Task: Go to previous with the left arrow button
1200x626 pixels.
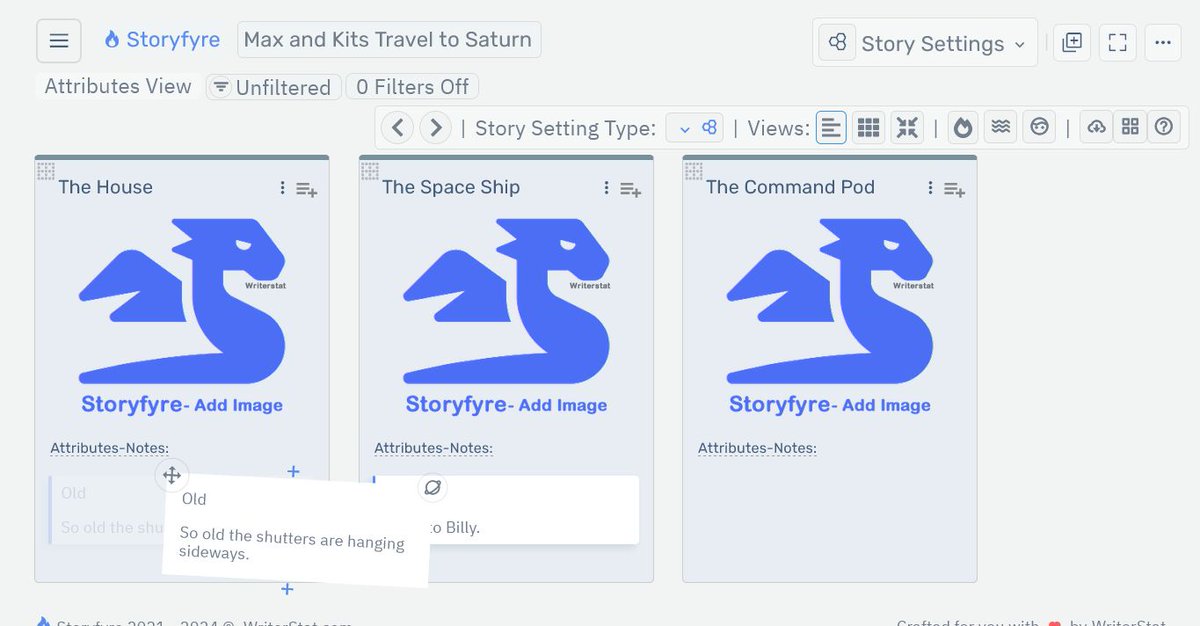Action: [x=397, y=128]
